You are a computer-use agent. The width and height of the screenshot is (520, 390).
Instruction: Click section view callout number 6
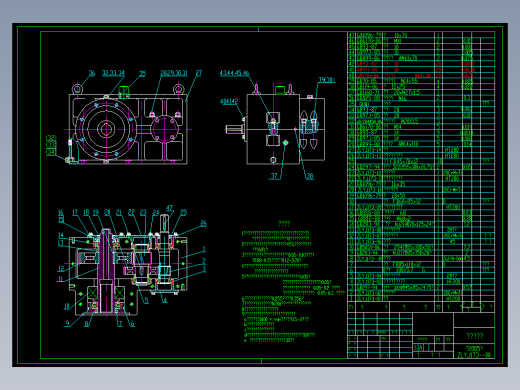pos(132,324)
